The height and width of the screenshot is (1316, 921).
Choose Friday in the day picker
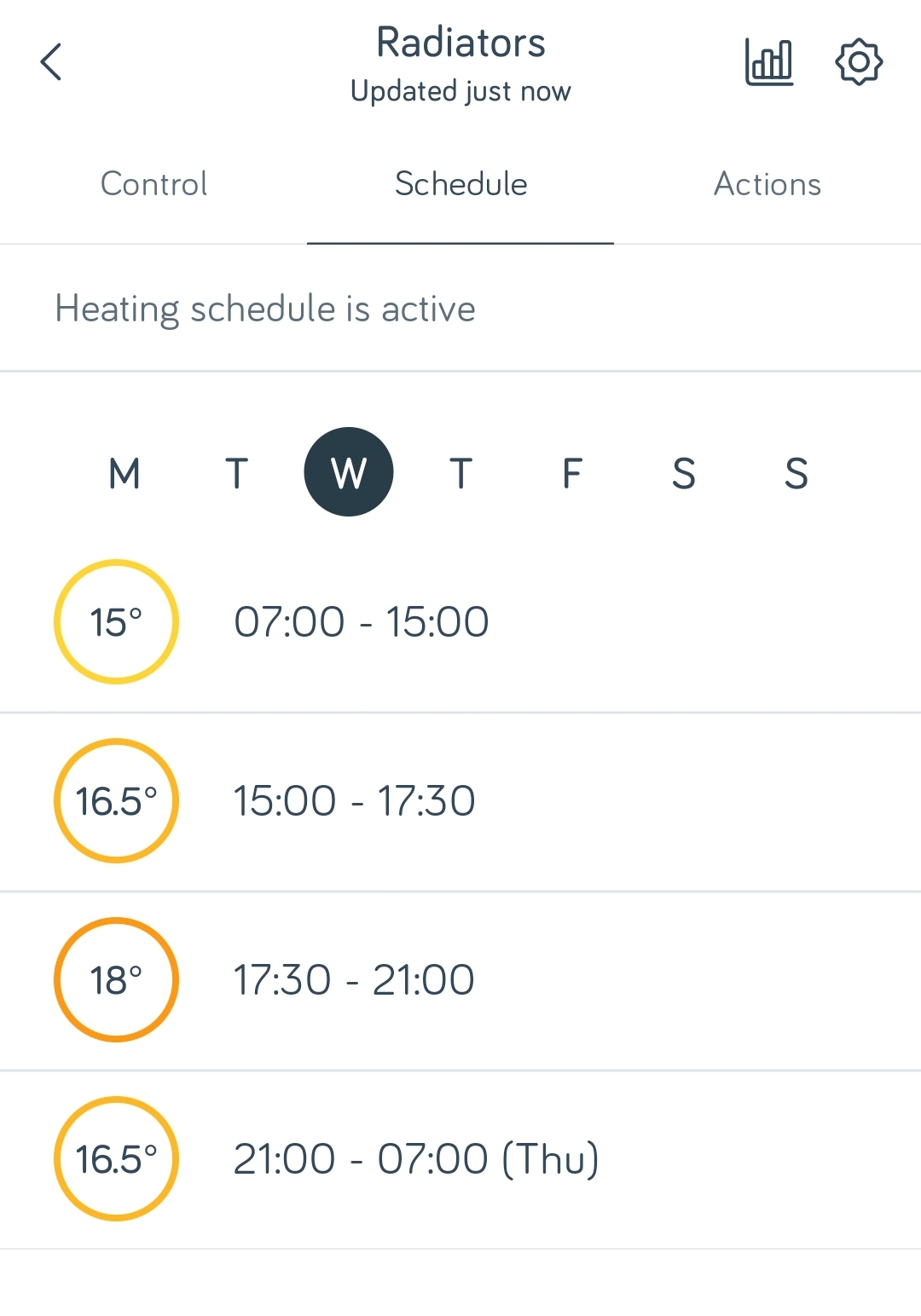point(572,473)
